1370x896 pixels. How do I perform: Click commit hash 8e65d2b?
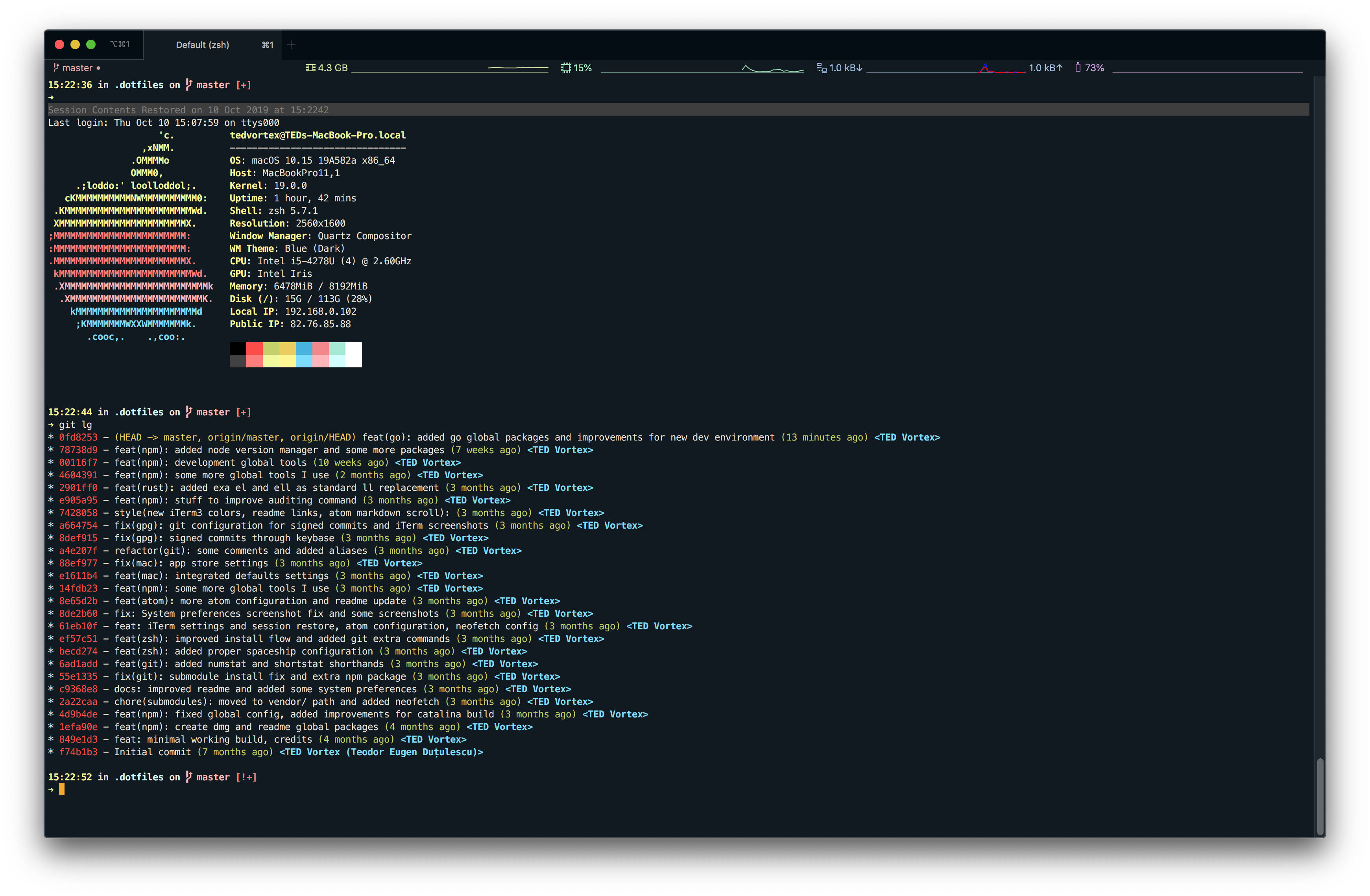(78, 601)
